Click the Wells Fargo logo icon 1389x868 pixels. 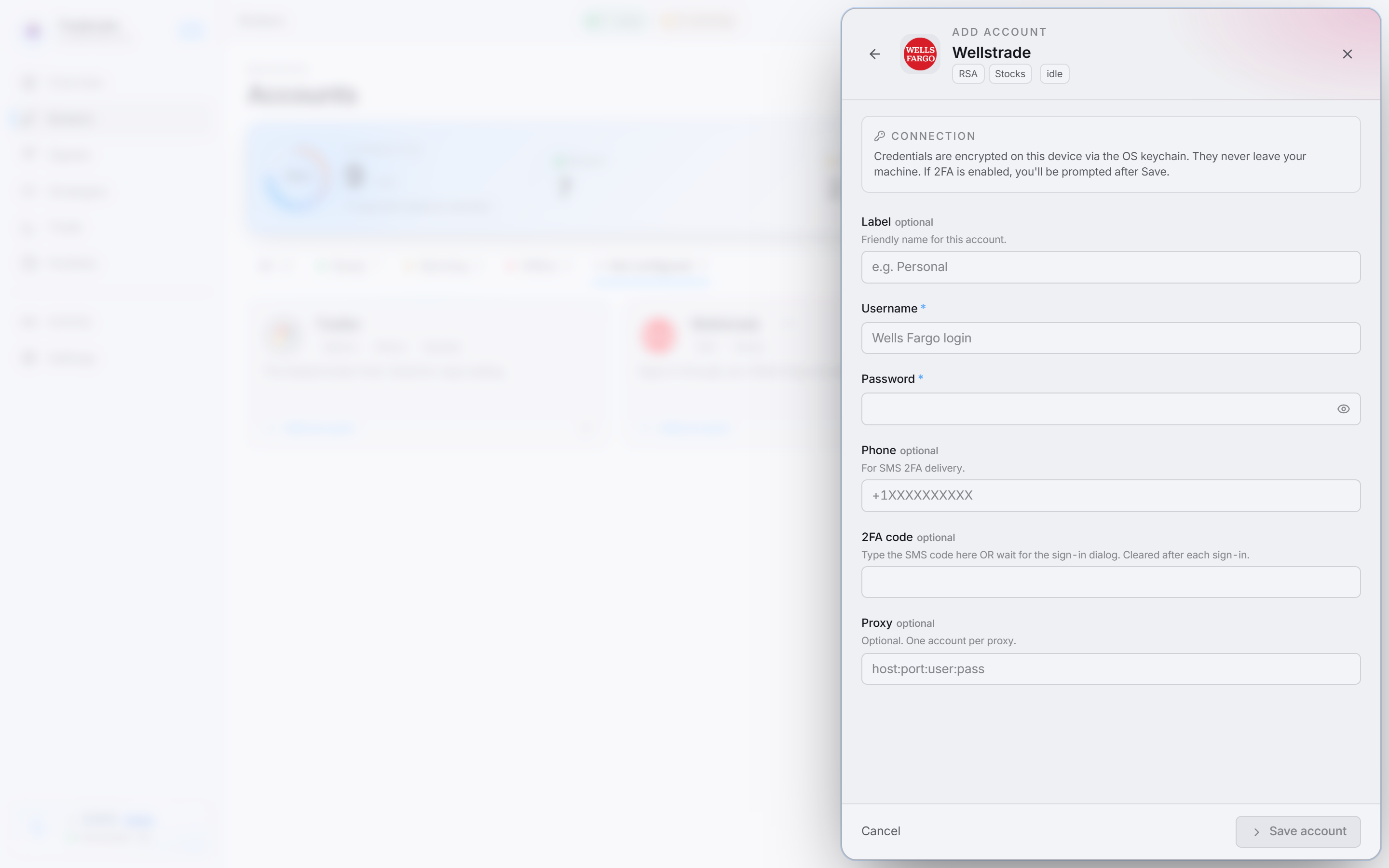coord(920,54)
